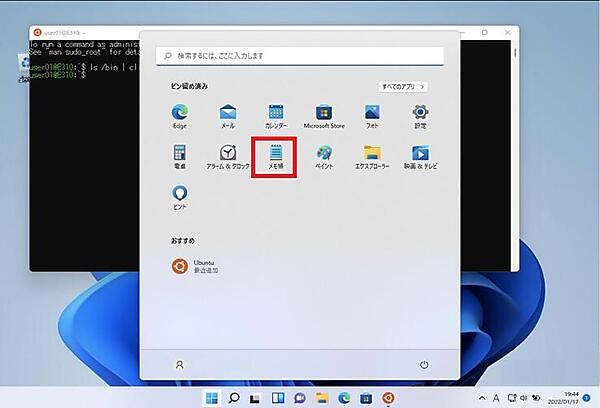Open Widgets from the taskbar

pos(278,398)
